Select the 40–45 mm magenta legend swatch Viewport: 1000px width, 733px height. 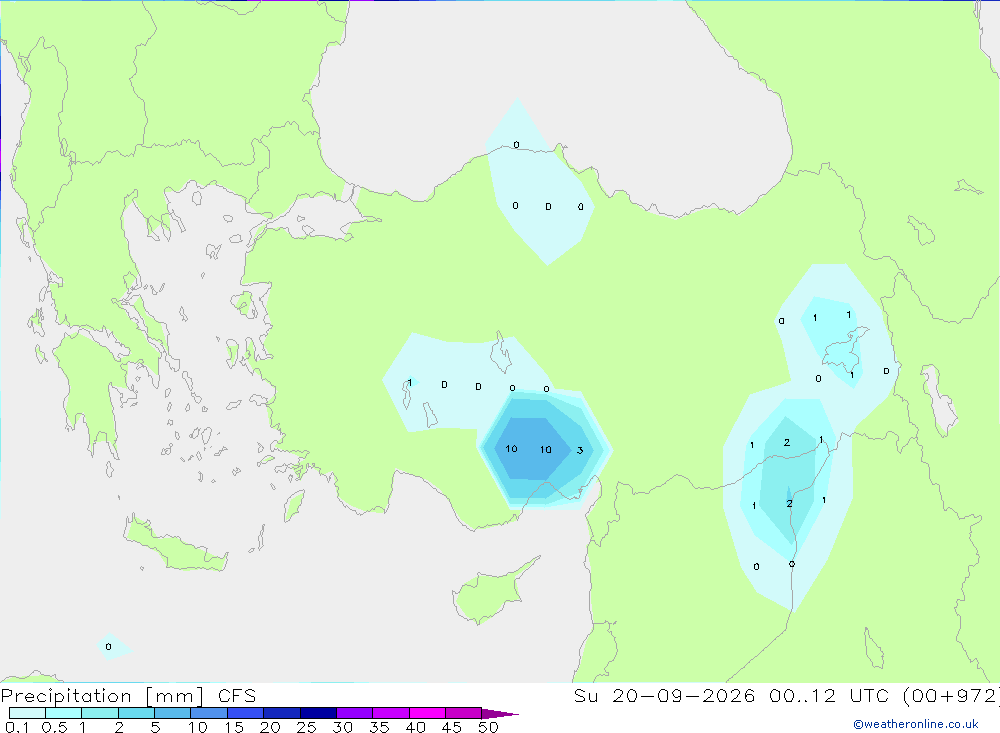click(x=427, y=713)
